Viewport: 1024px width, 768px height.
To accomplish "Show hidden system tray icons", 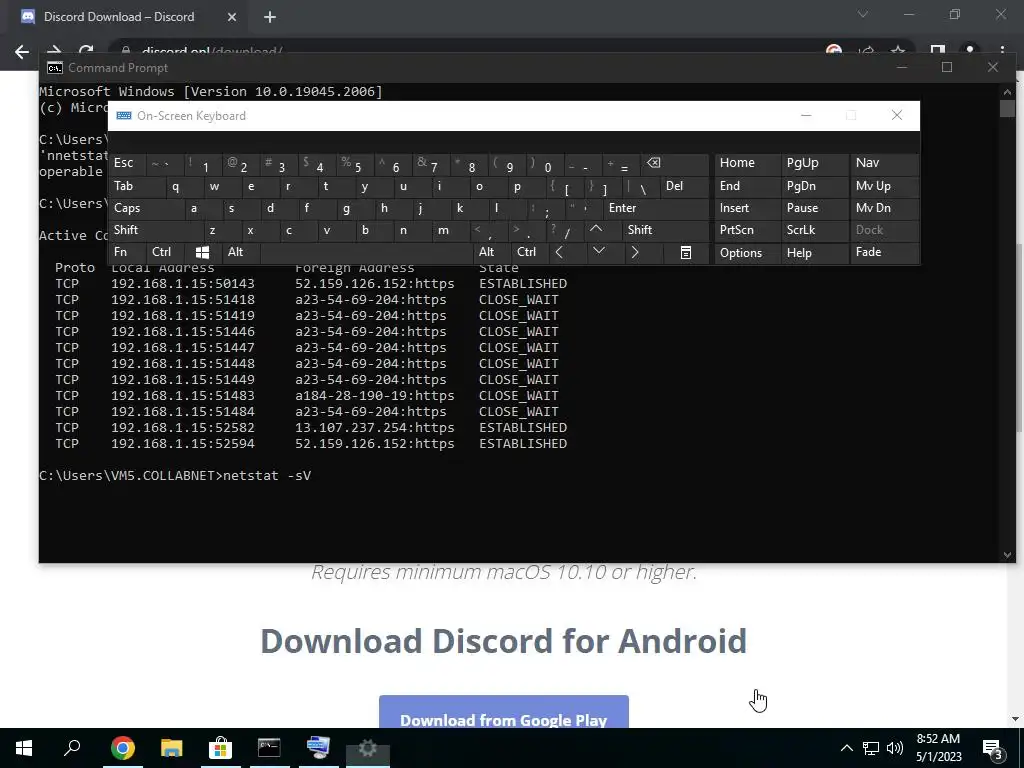I will click(846, 748).
